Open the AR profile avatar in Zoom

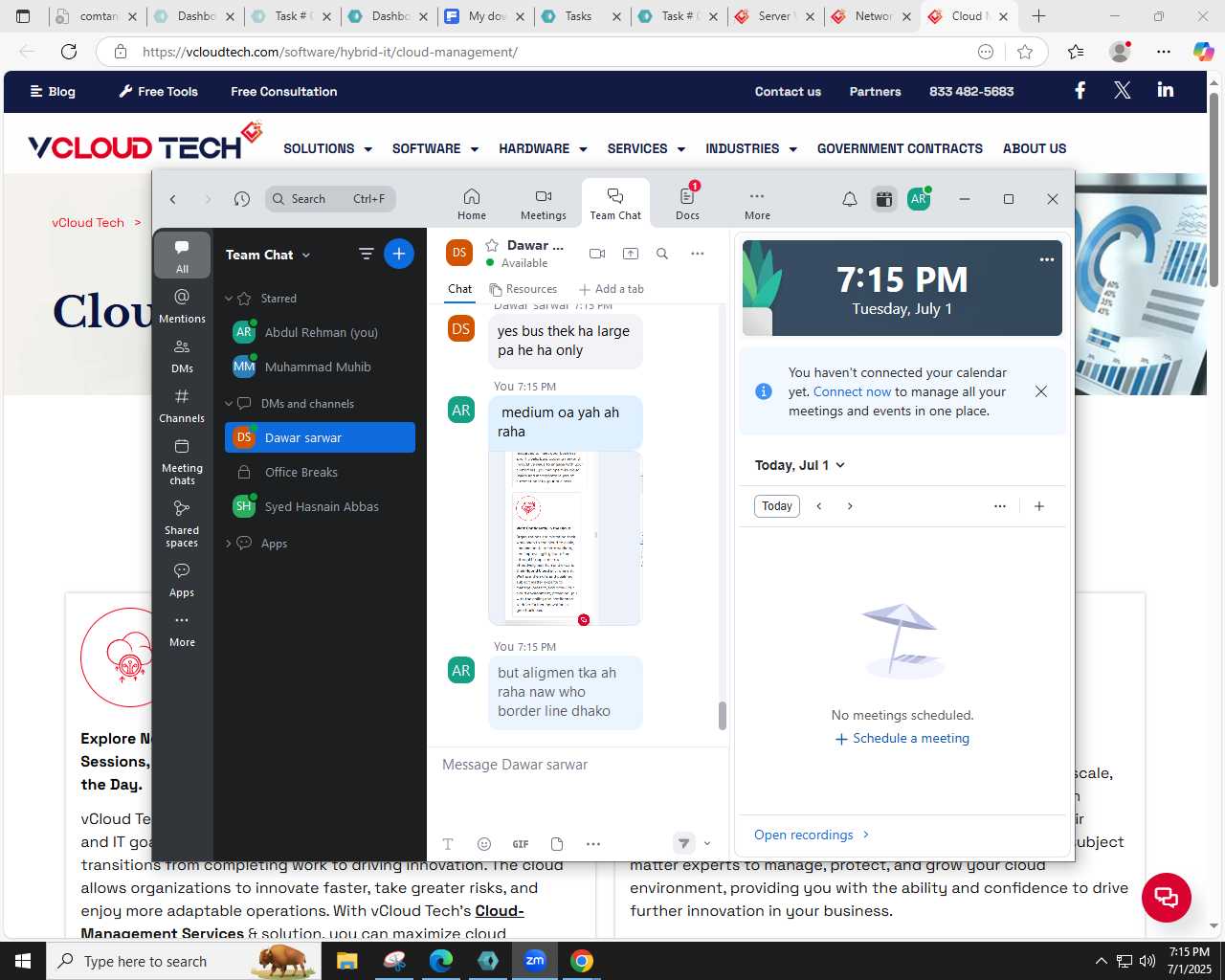point(919,199)
